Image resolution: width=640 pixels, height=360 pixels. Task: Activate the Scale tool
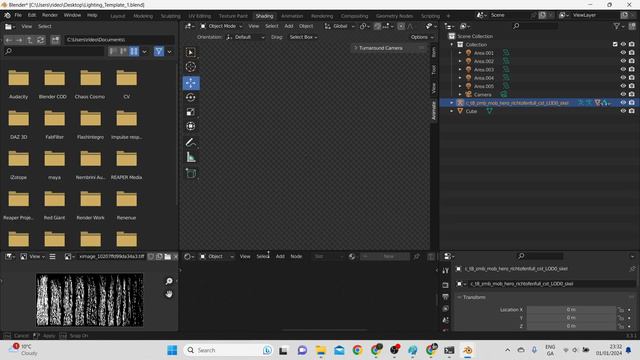tap(191, 112)
